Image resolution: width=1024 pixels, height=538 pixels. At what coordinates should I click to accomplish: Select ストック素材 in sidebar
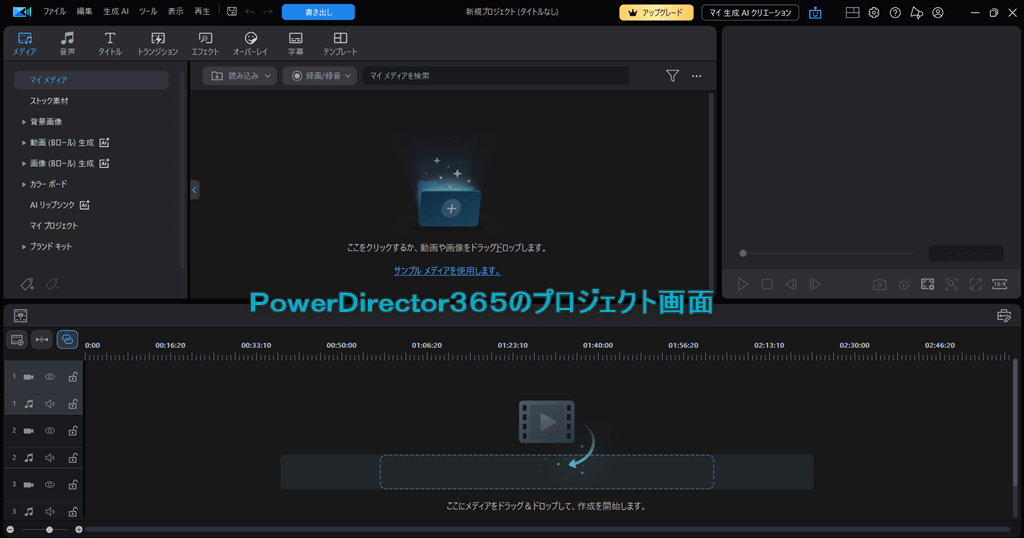point(49,101)
